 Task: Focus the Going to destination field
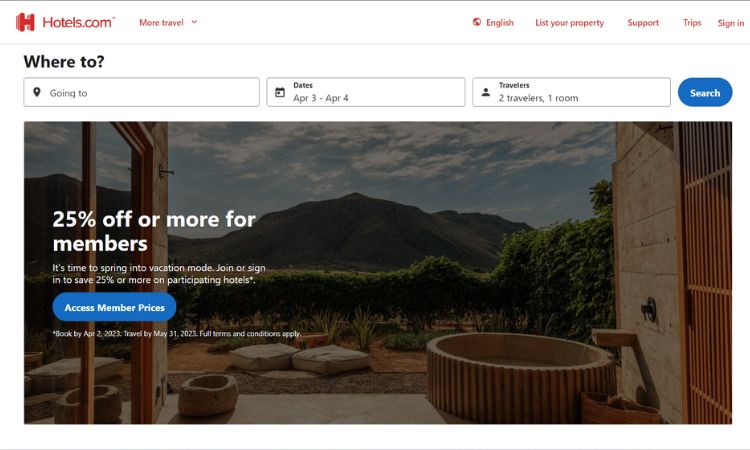tap(142, 92)
